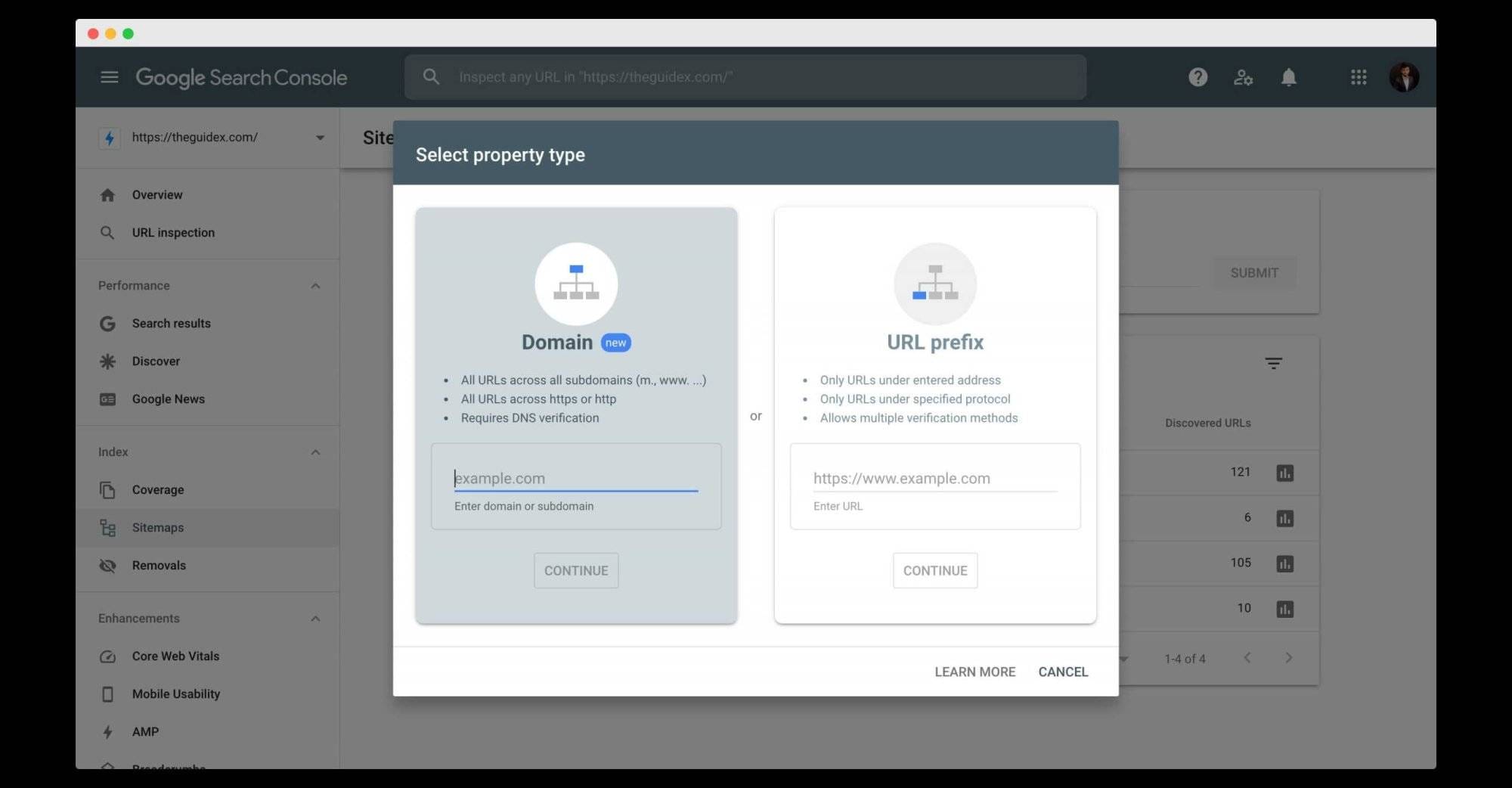This screenshot has height=788, width=1512.
Task: Click the Core Web Vitals gauge icon
Action: coord(107,656)
